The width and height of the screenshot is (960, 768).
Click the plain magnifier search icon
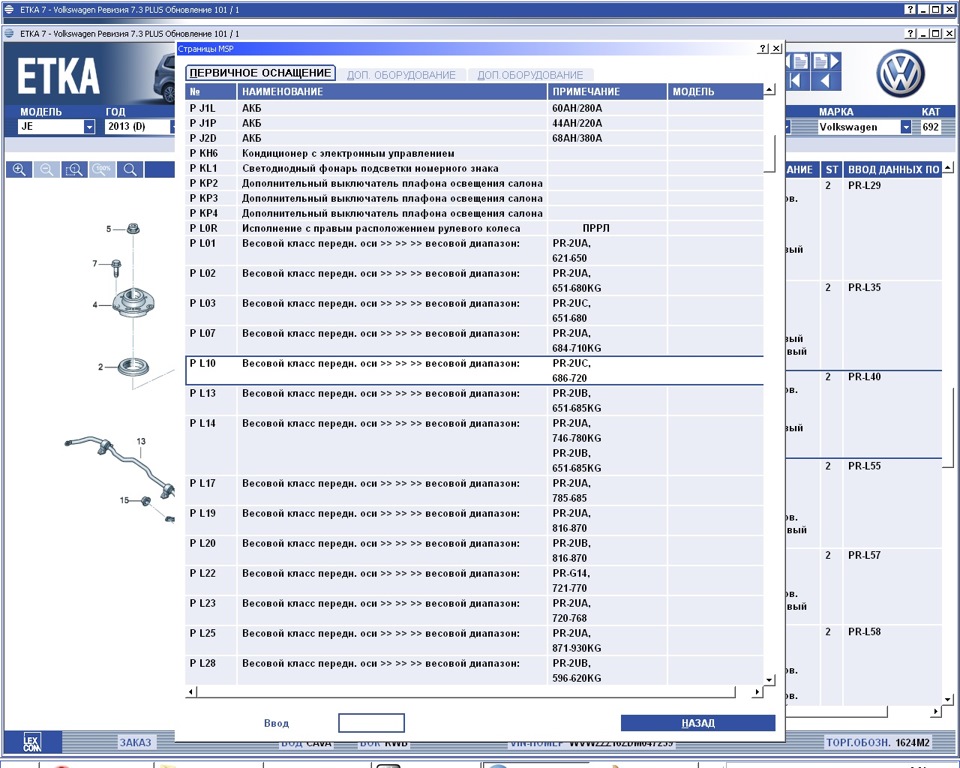tap(130, 170)
